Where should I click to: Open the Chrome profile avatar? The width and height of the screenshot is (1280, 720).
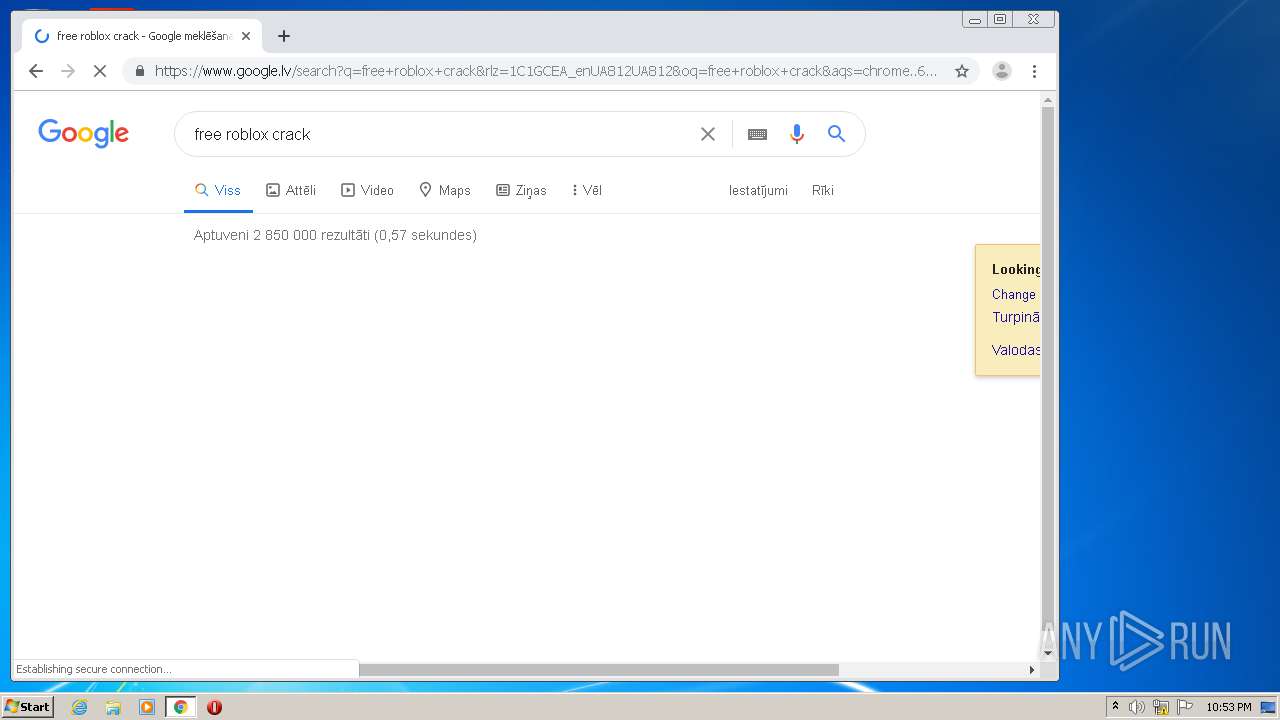[x=1001, y=71]
